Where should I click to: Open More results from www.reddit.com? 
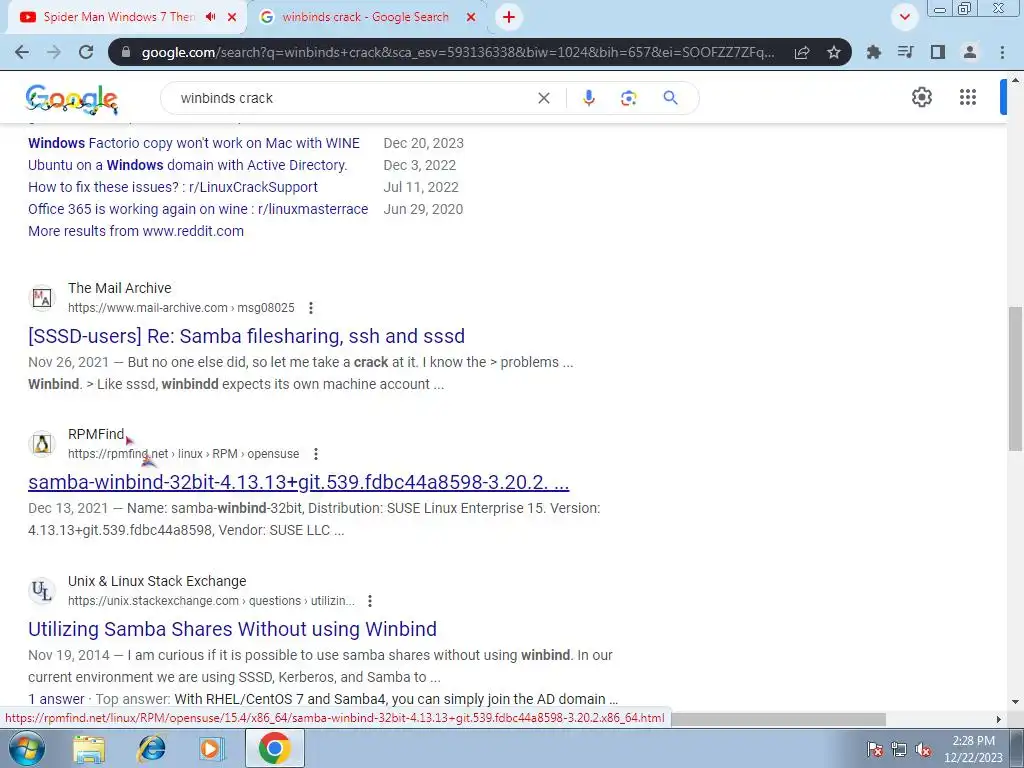coord(136,231)
